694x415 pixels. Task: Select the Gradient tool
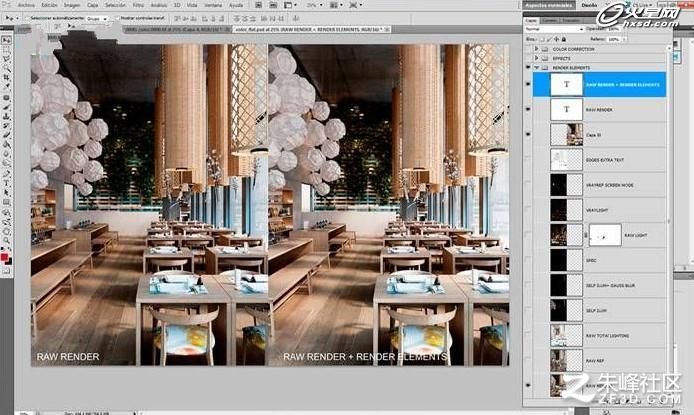[6, 144]
